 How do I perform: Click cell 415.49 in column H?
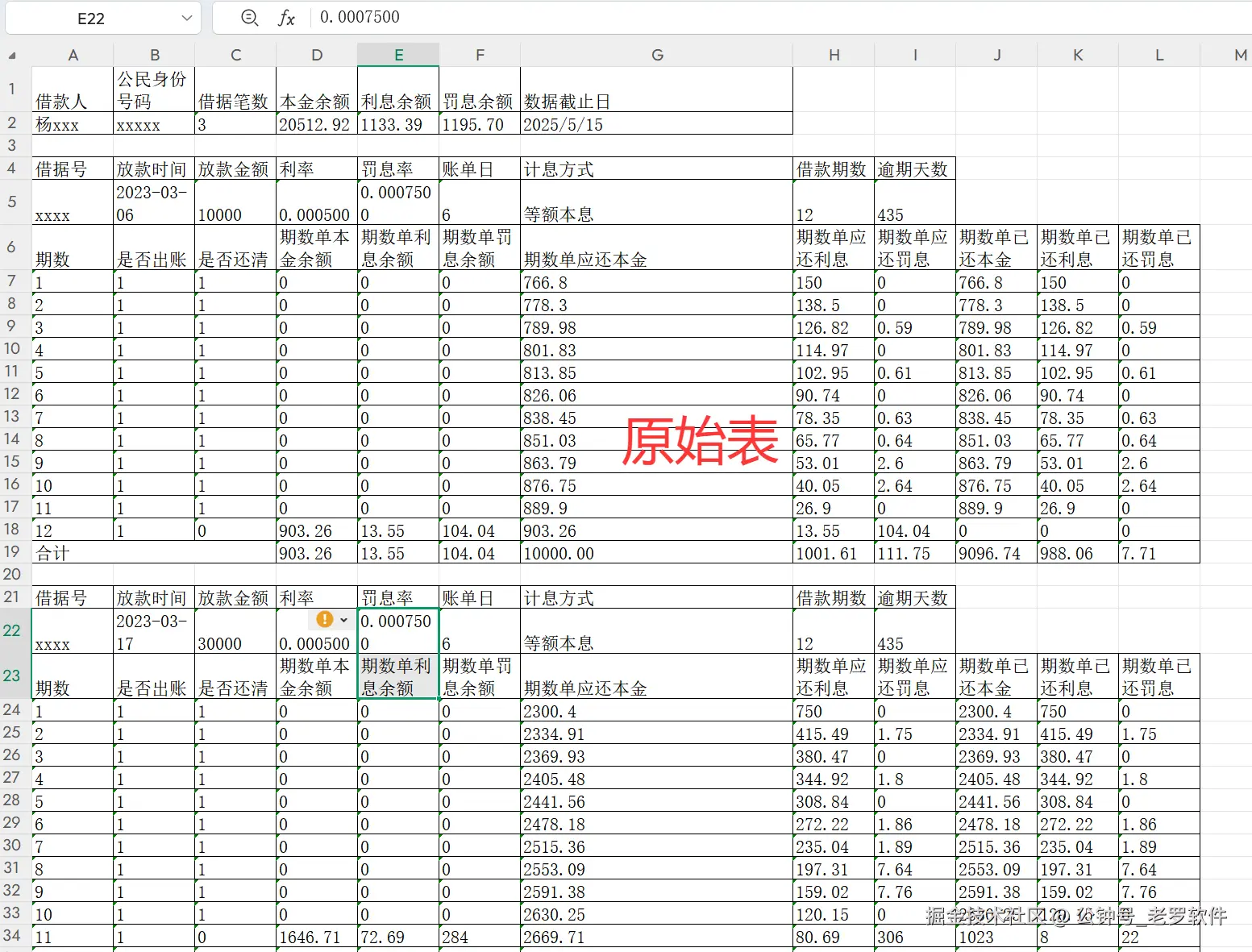[x=834, y=734]
